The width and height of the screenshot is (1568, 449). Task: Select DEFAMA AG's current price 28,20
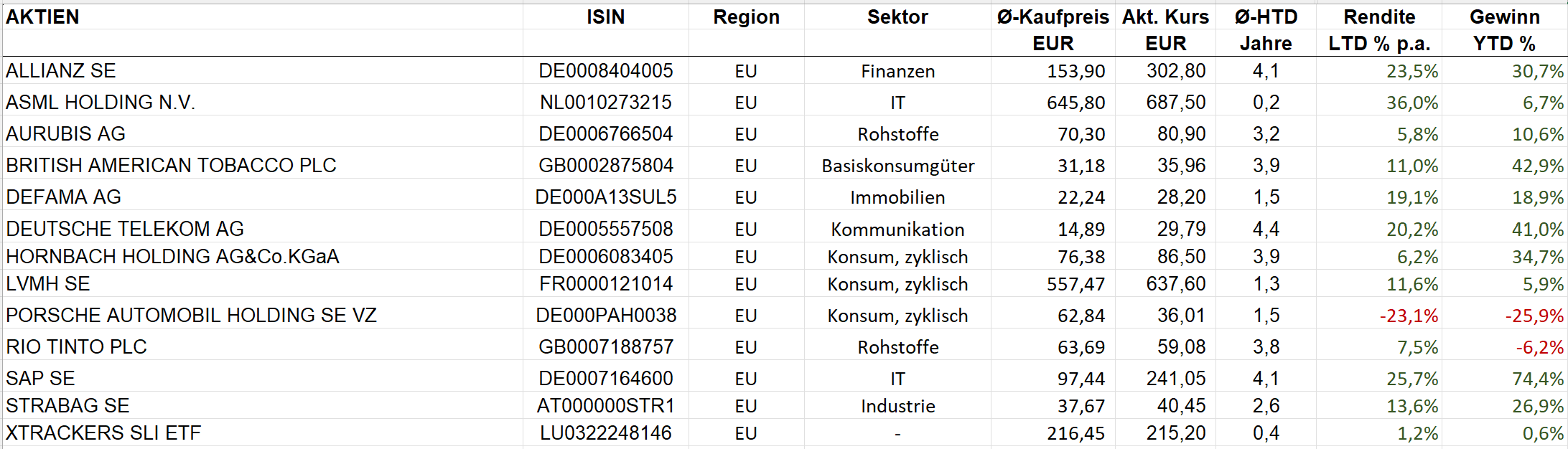[1181, 197]
